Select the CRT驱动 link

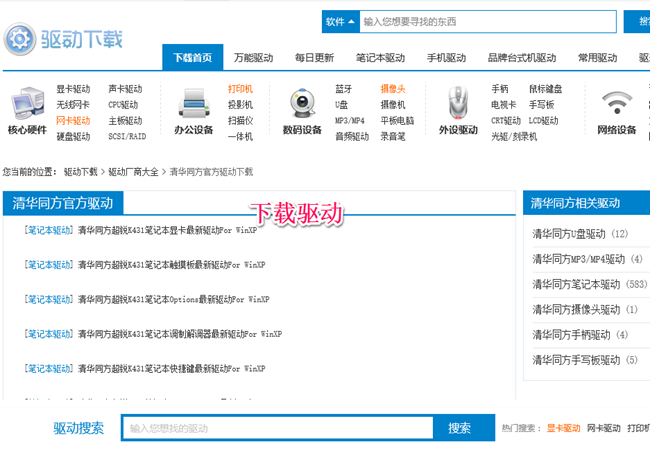tap(506, 121)
